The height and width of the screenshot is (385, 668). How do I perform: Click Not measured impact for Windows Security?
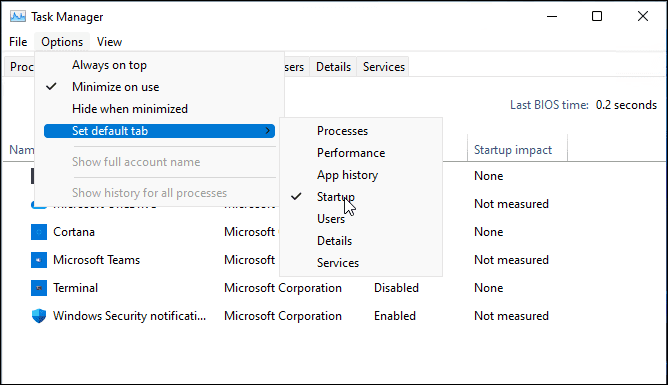511,316
